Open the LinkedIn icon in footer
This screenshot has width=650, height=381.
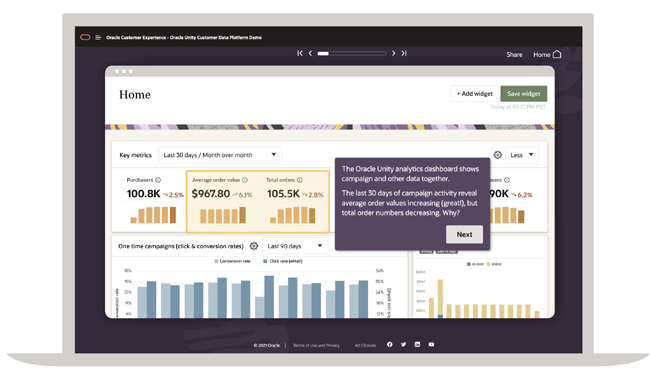(417, 345)
